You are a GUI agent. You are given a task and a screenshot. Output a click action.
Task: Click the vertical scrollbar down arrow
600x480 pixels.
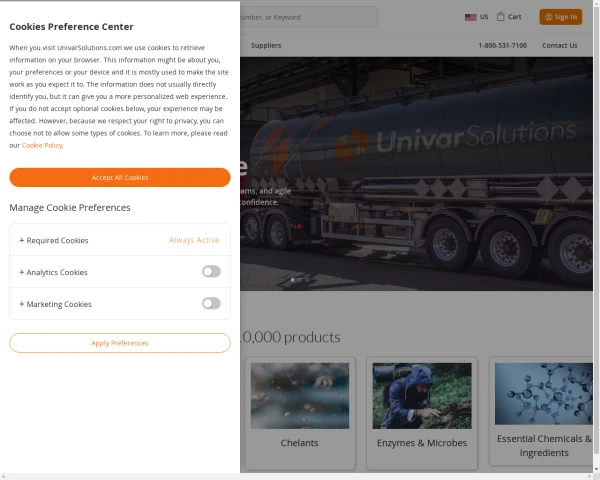(596, 469)
